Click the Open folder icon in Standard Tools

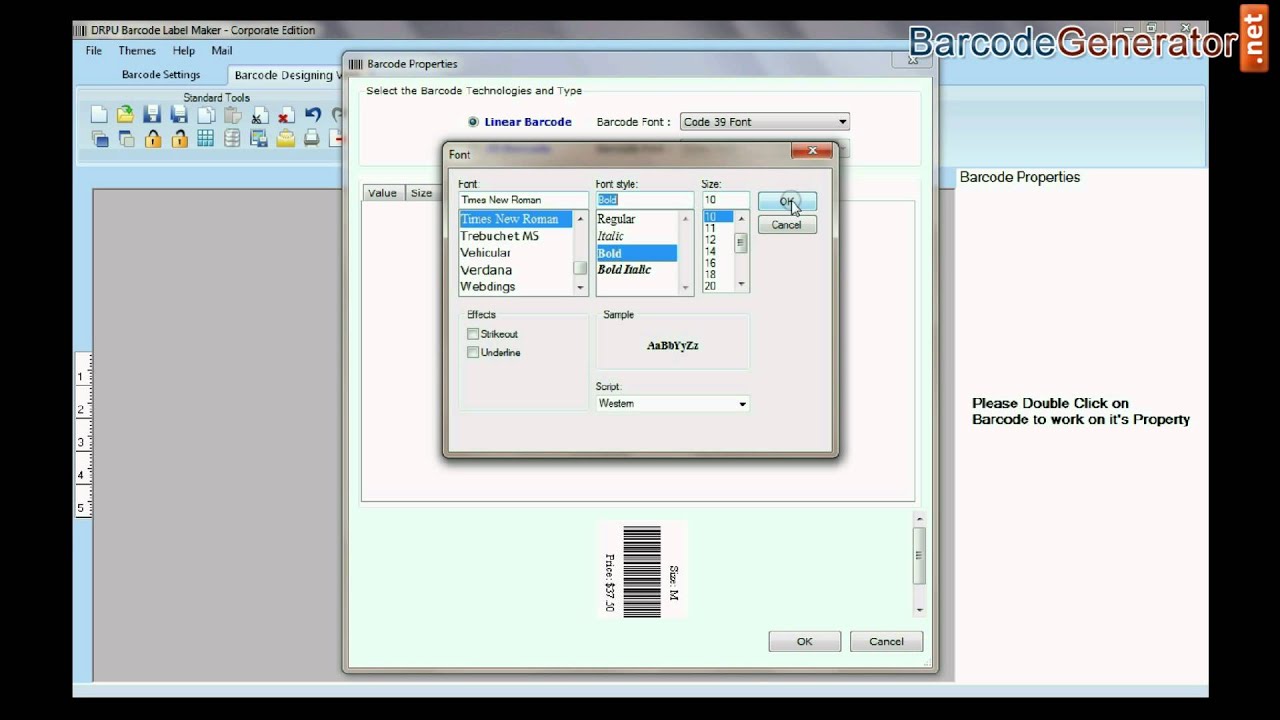tap(125, 115)
